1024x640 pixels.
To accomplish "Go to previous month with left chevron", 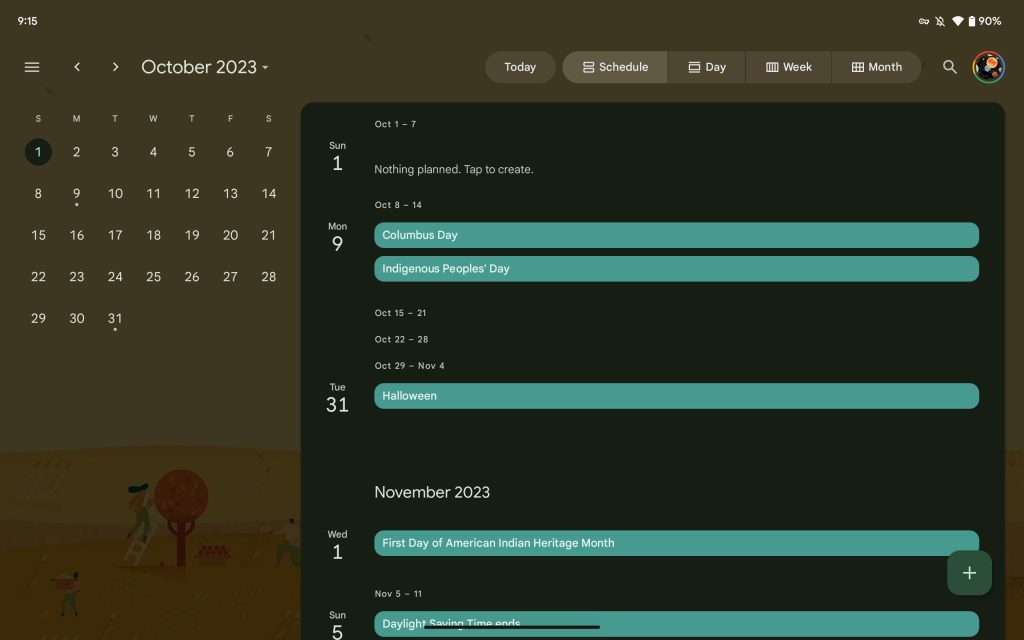I will (77, 67).
